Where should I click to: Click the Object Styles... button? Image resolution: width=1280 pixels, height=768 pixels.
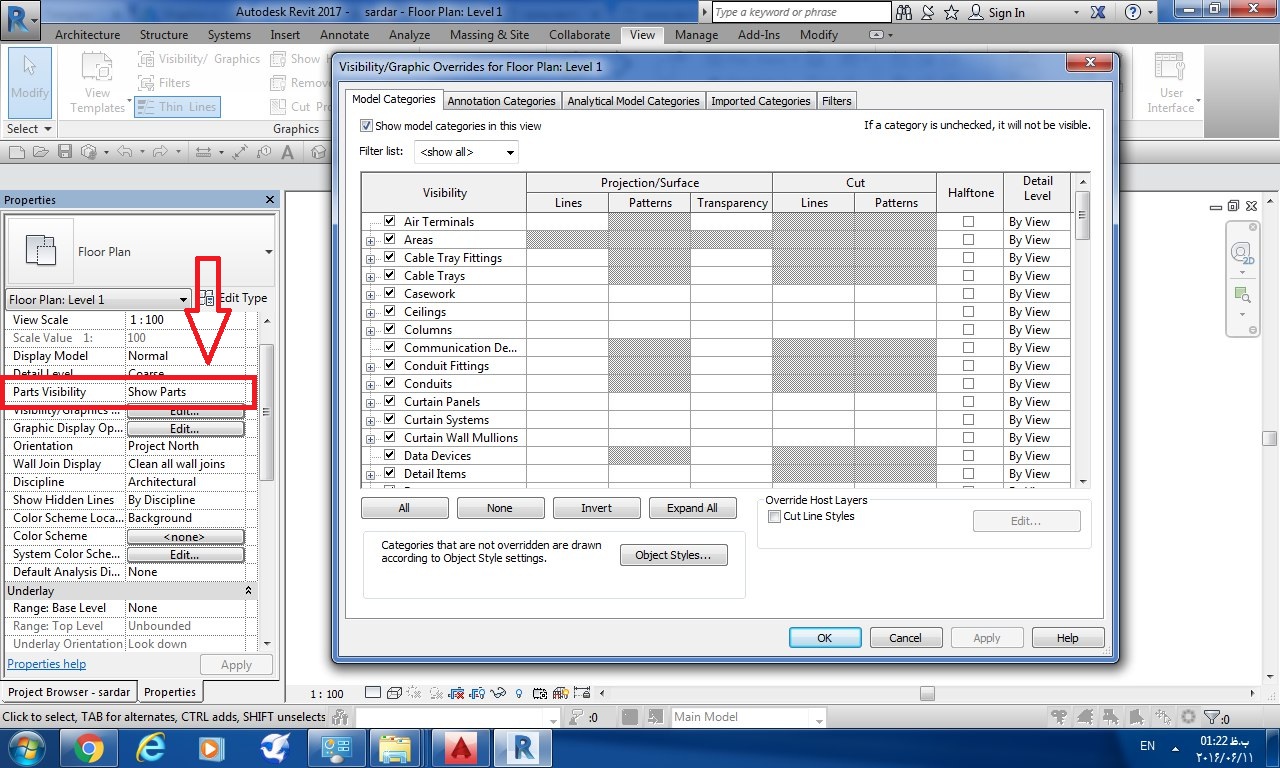pyautogui.click(x=673, y=555)
